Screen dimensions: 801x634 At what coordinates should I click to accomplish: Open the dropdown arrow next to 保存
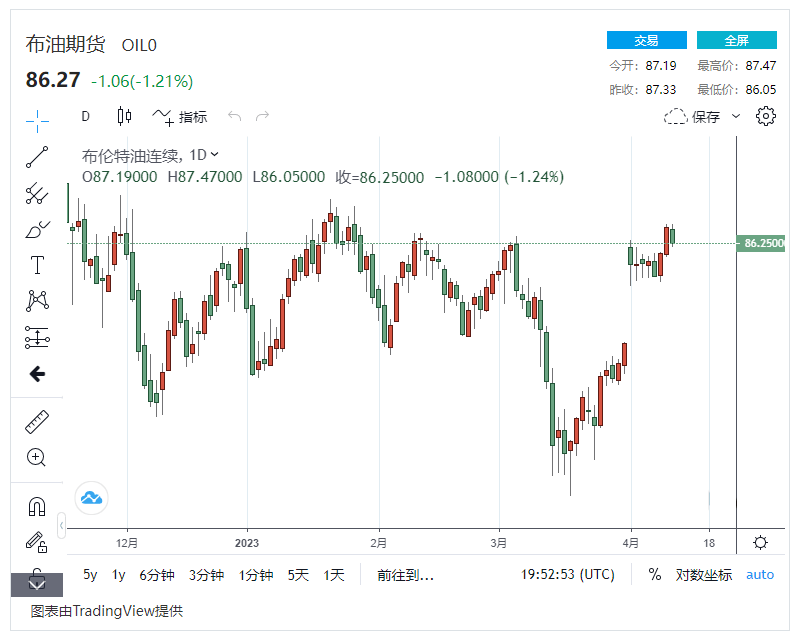click(737, 117)
